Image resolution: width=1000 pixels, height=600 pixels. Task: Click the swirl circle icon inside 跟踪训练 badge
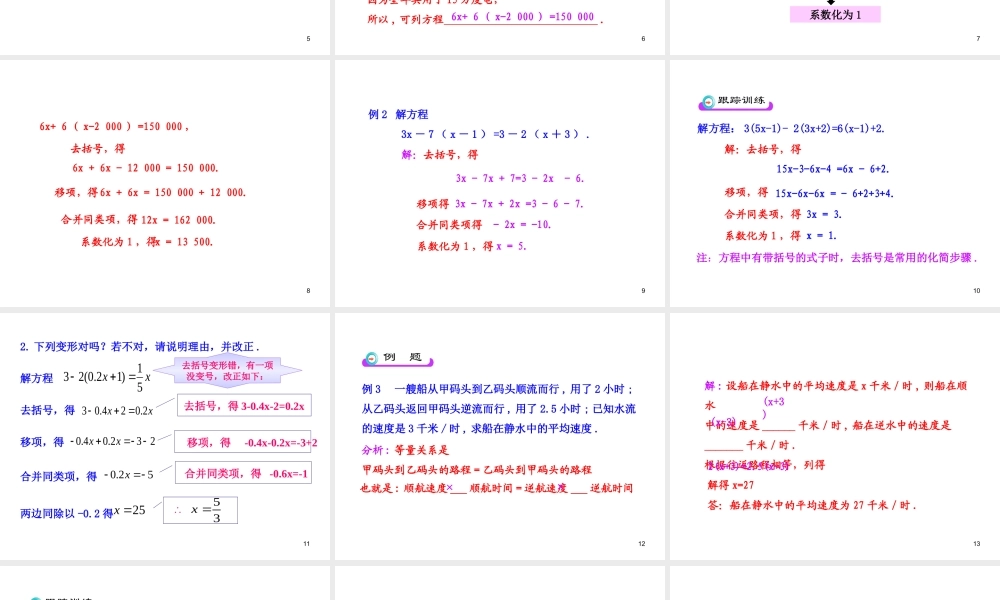pyautogui.click(x=707, y=101)
